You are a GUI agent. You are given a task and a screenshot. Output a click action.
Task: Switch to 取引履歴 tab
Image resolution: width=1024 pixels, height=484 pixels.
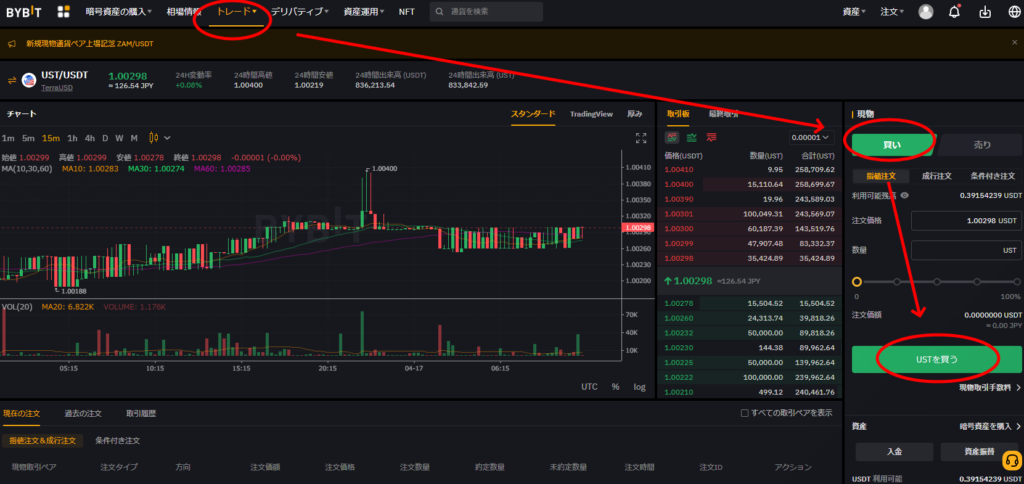(x=141, y=413)
